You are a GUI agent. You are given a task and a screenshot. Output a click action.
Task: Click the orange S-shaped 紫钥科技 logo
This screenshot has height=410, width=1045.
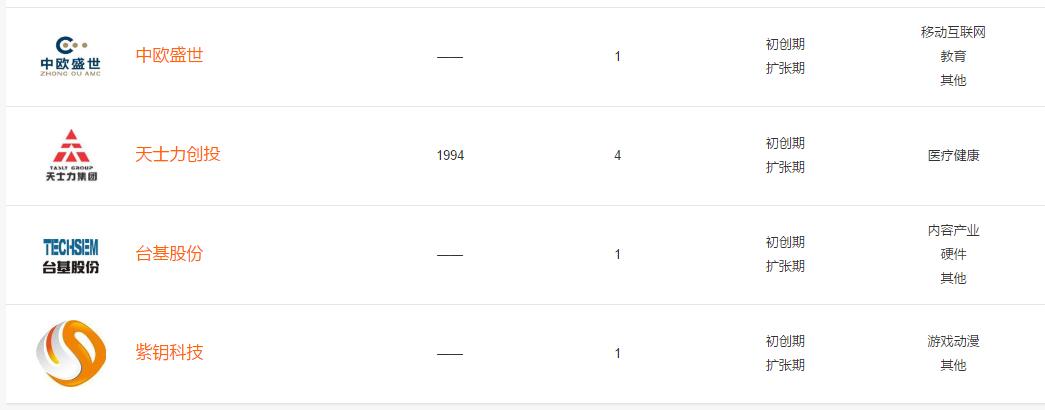[71, 353]
